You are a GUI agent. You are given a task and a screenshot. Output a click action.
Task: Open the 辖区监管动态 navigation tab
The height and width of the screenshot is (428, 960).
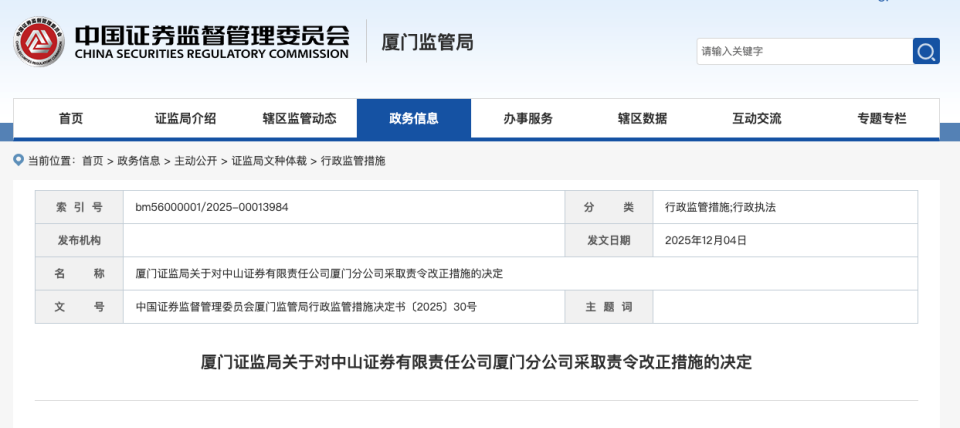299,119
